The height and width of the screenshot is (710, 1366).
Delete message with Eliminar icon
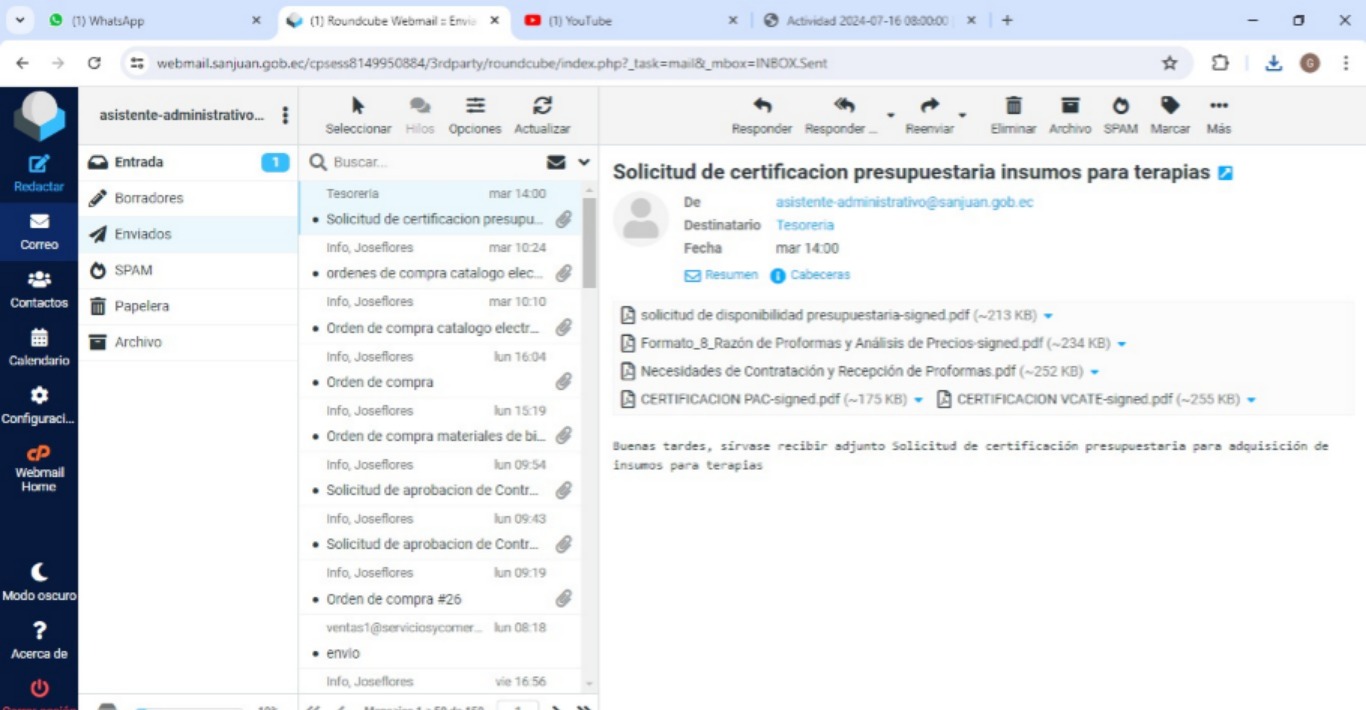1013,106
